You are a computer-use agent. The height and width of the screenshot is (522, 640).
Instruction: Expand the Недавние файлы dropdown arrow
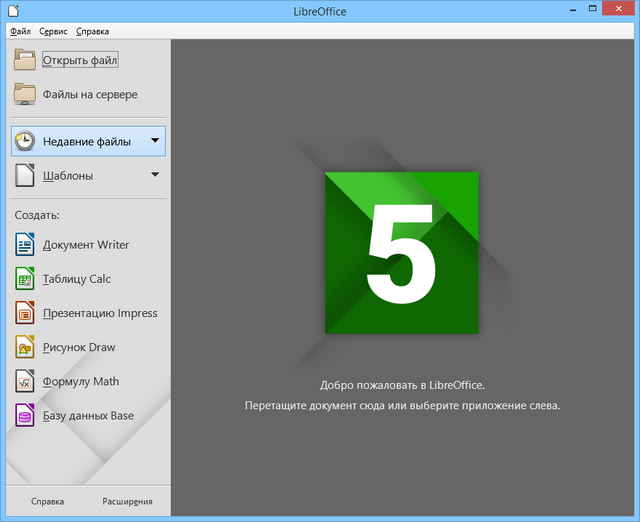point(155,141)
